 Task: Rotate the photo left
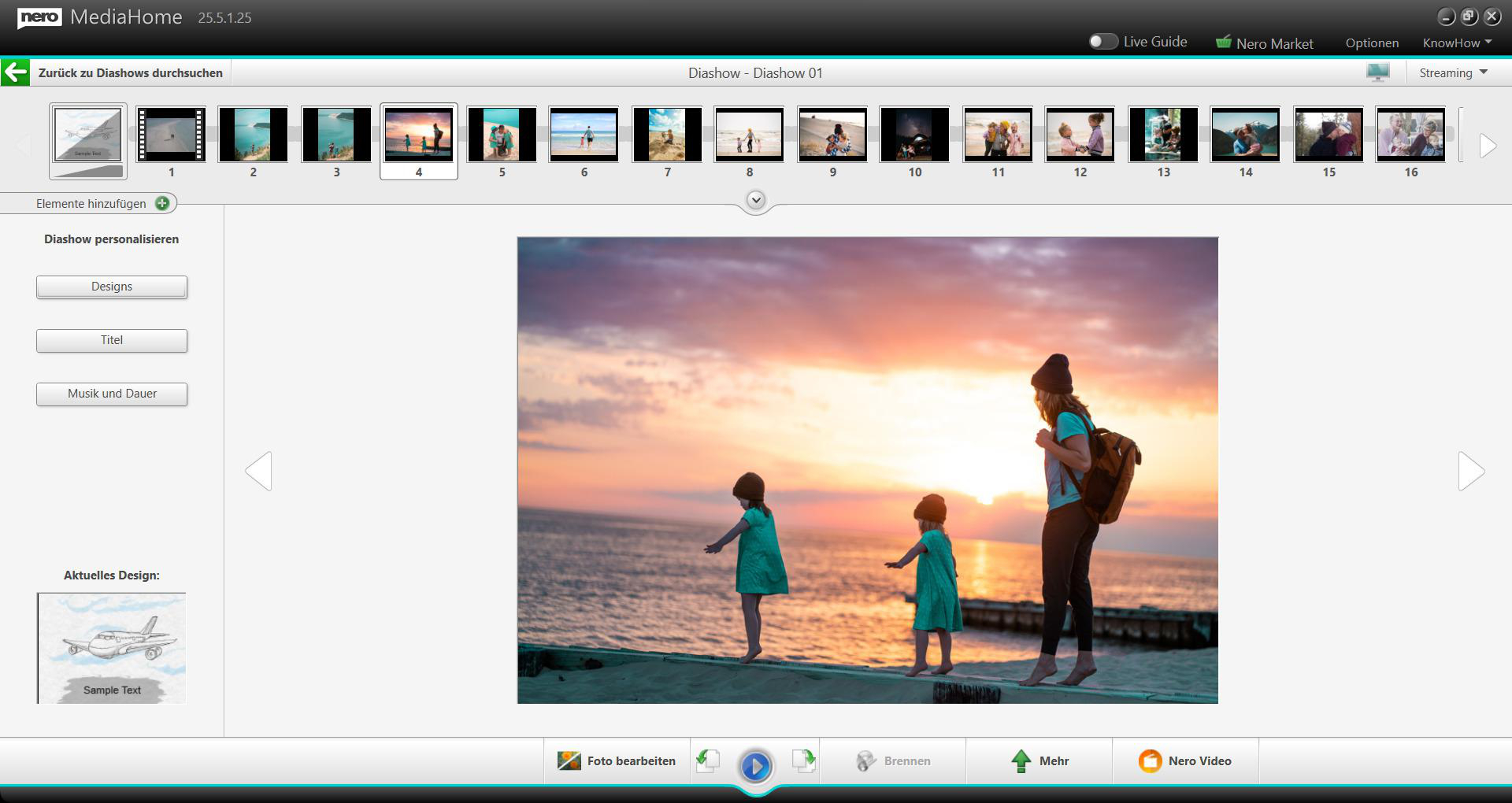(708, 760)
